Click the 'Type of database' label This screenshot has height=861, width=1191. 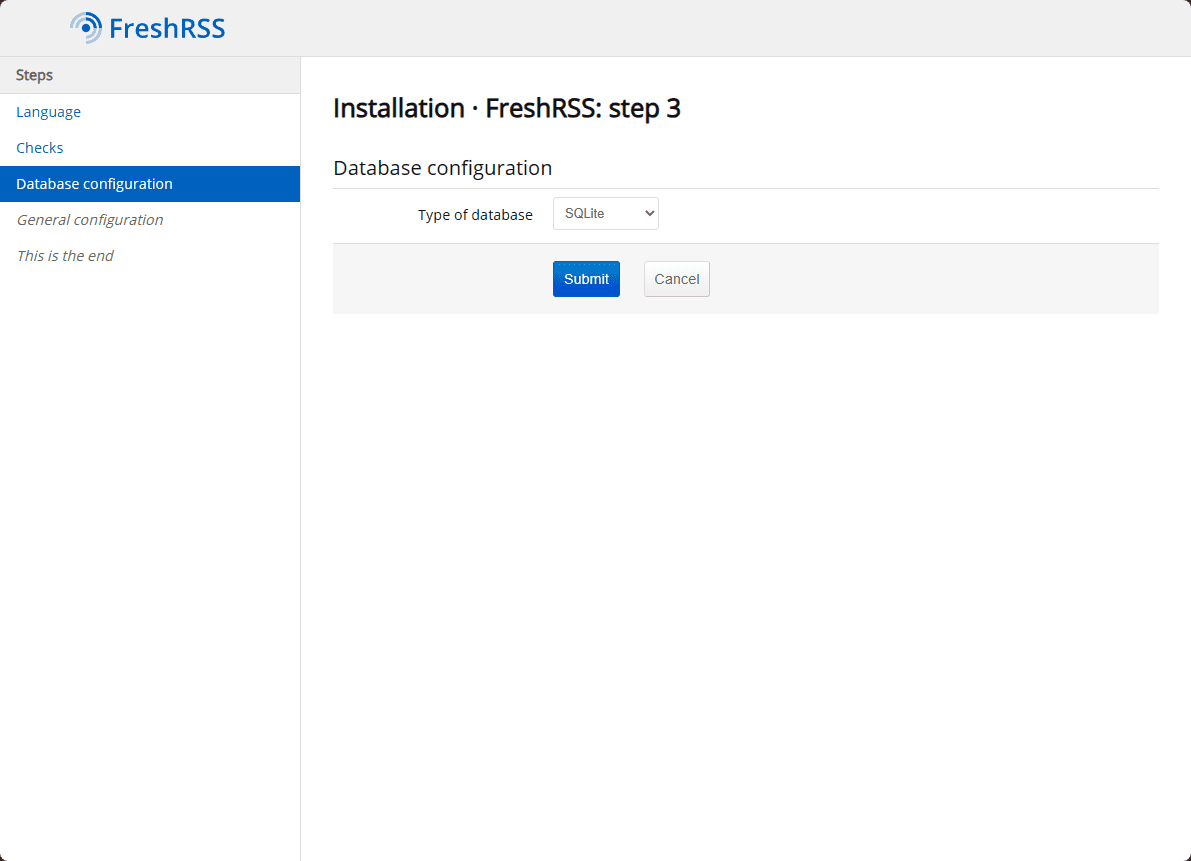coord(475,215)
